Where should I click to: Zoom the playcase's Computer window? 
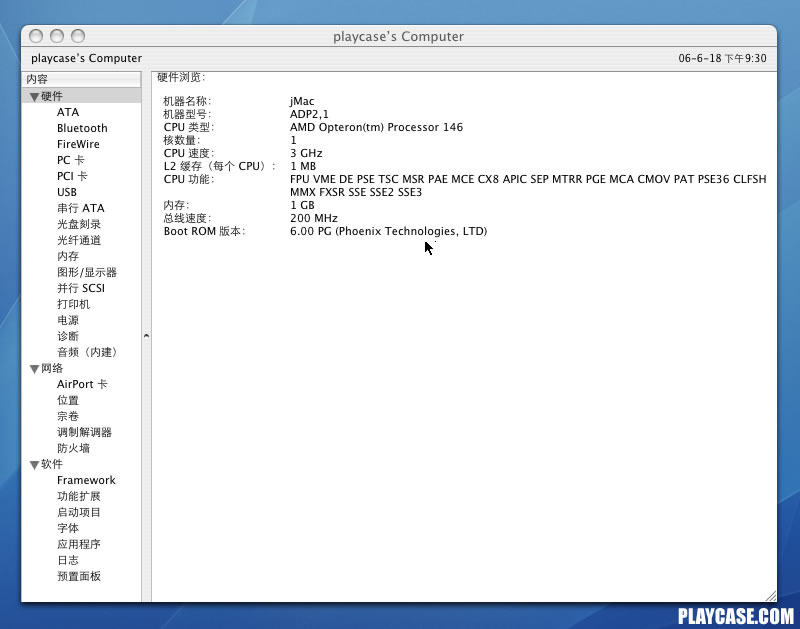click(x=78, y=36)
